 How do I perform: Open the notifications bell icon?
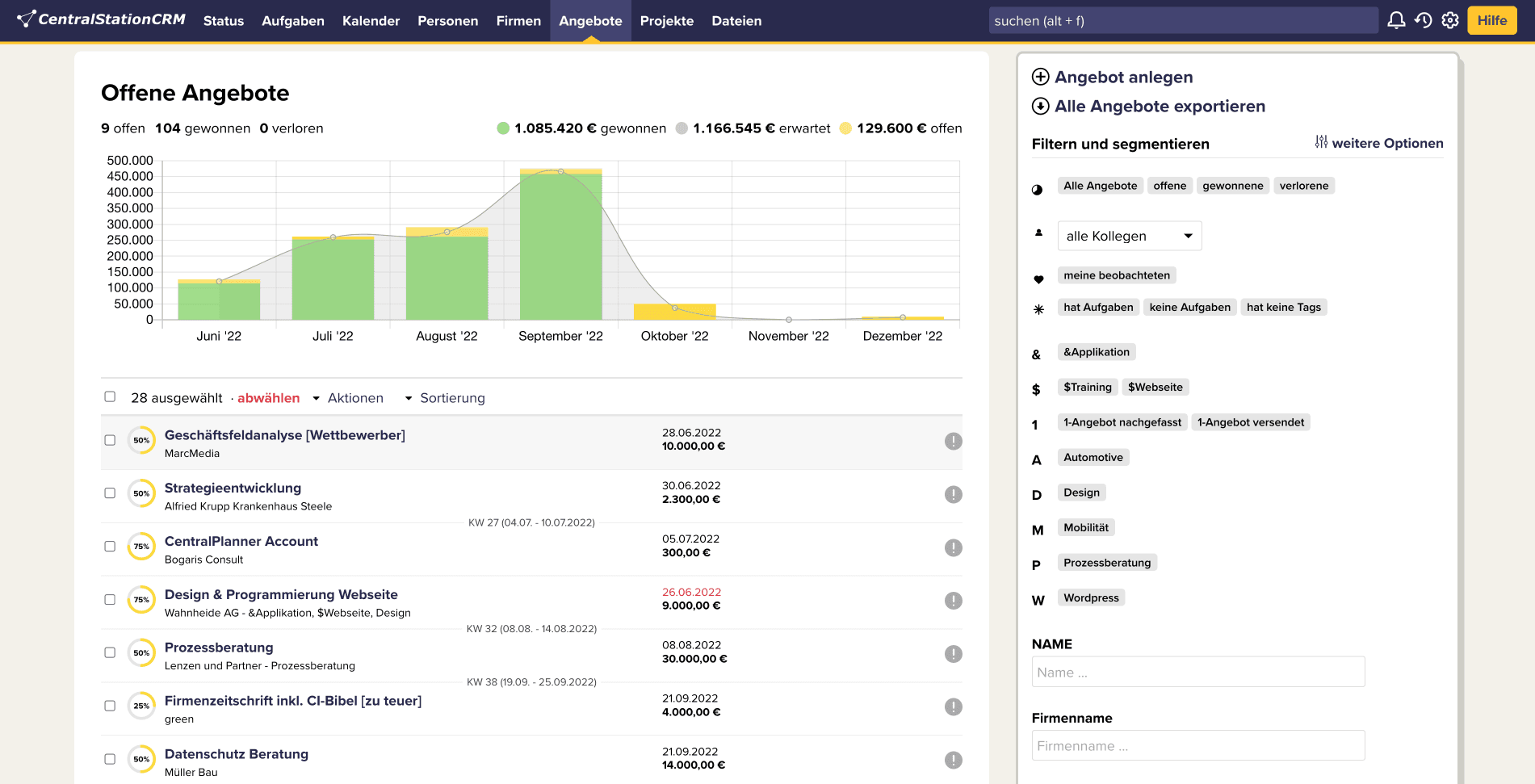pos(1396,20)
